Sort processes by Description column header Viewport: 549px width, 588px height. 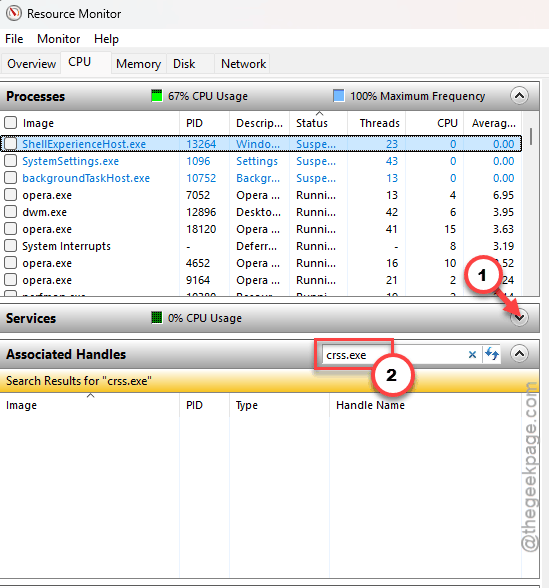pos(259,123)
